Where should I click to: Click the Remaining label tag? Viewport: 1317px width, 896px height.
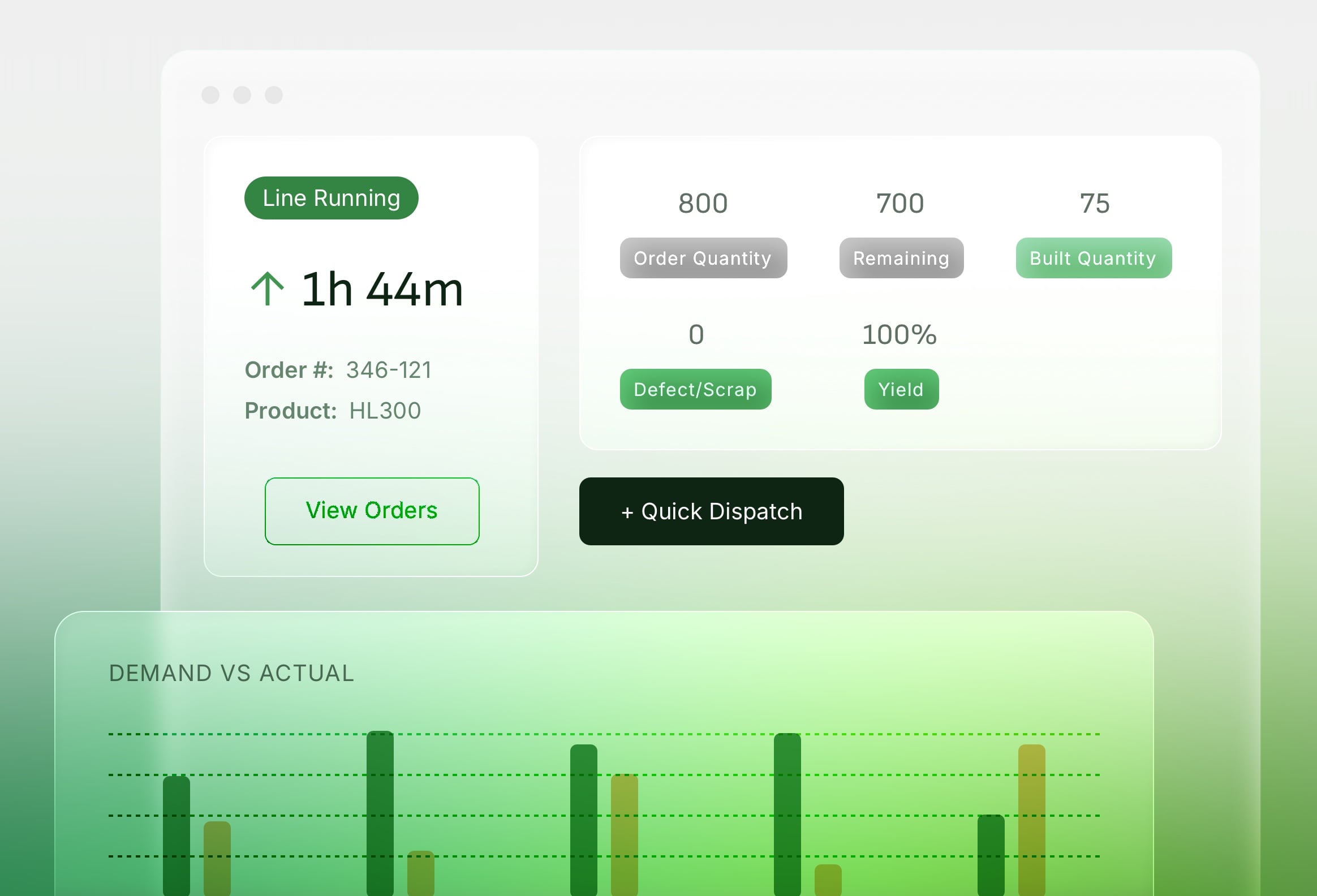tap(901, 258)
